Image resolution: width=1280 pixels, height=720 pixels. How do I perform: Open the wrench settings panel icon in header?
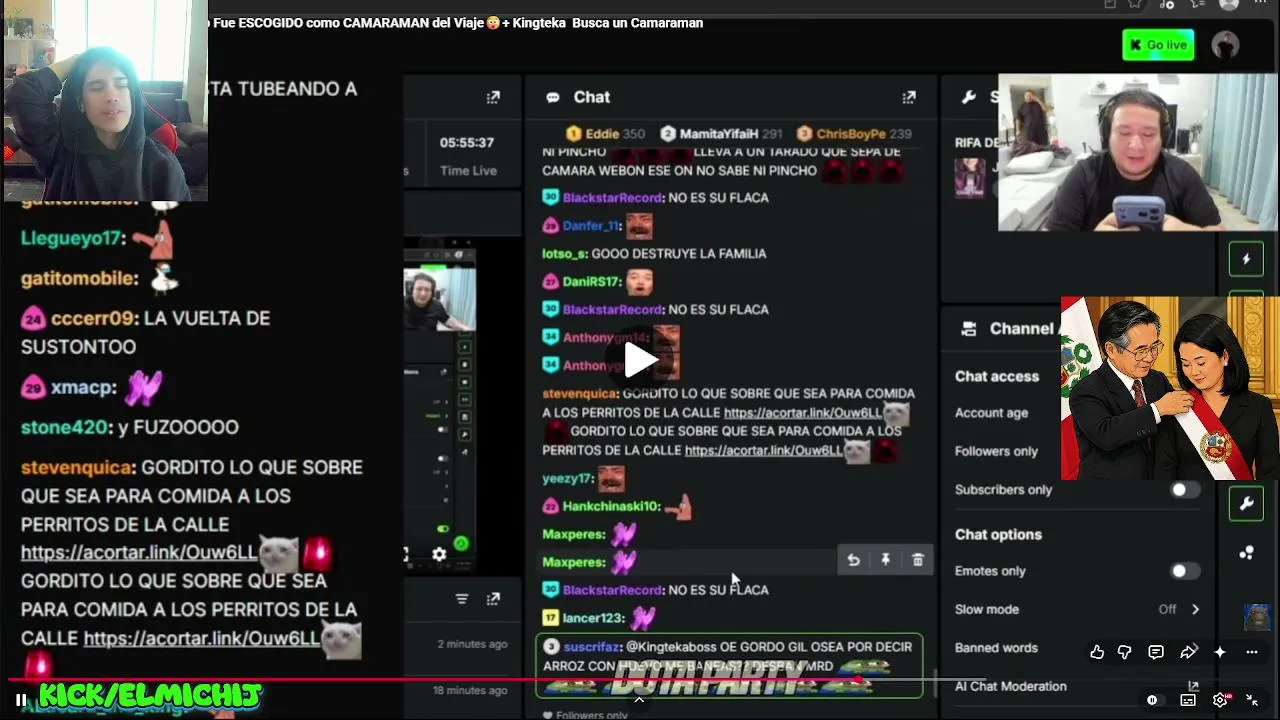click(968, 97)
